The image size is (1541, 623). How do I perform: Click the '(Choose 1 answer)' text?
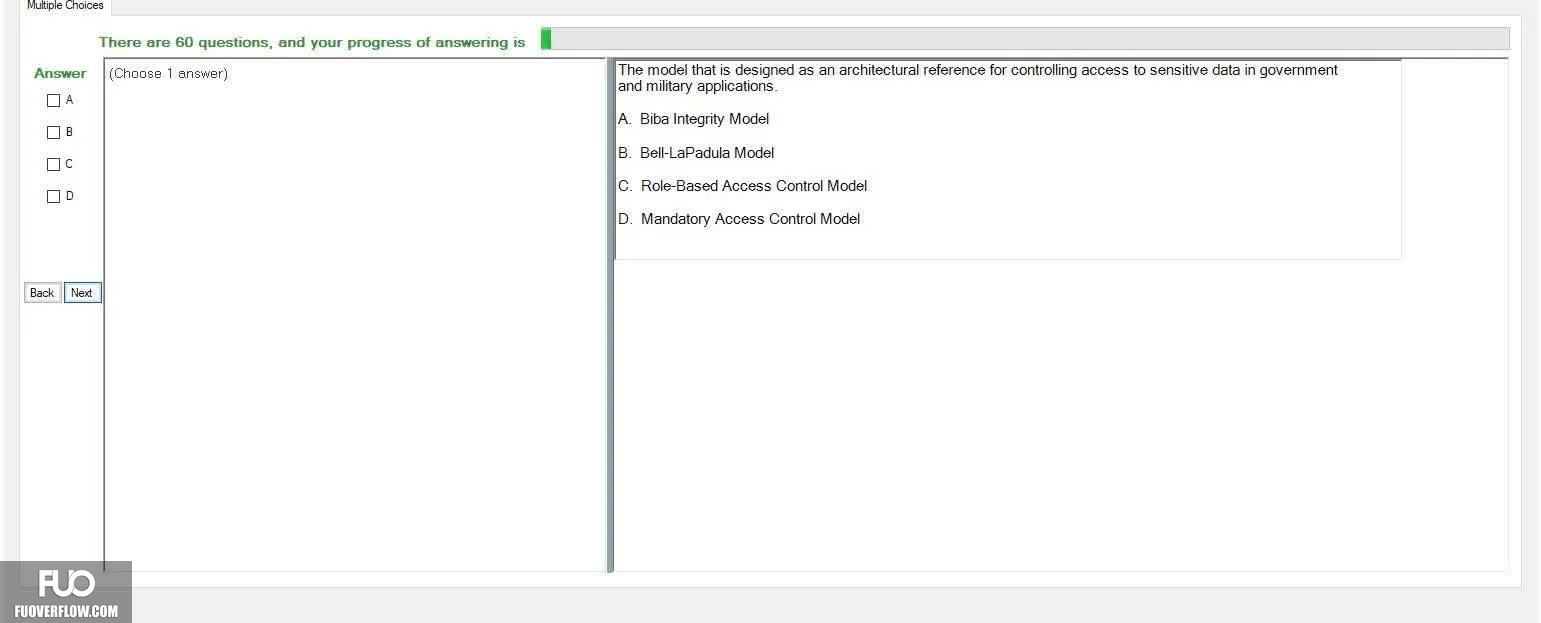click(x=168, y=74)
